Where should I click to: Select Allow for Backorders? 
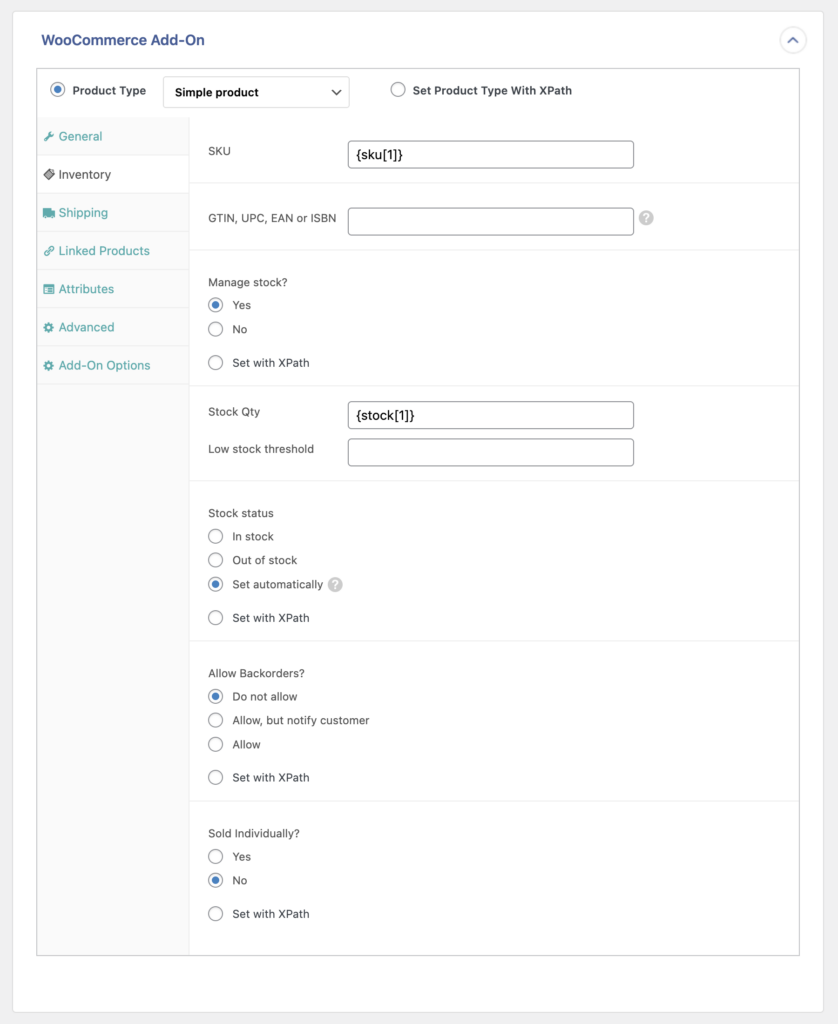[x=215, y=744]
